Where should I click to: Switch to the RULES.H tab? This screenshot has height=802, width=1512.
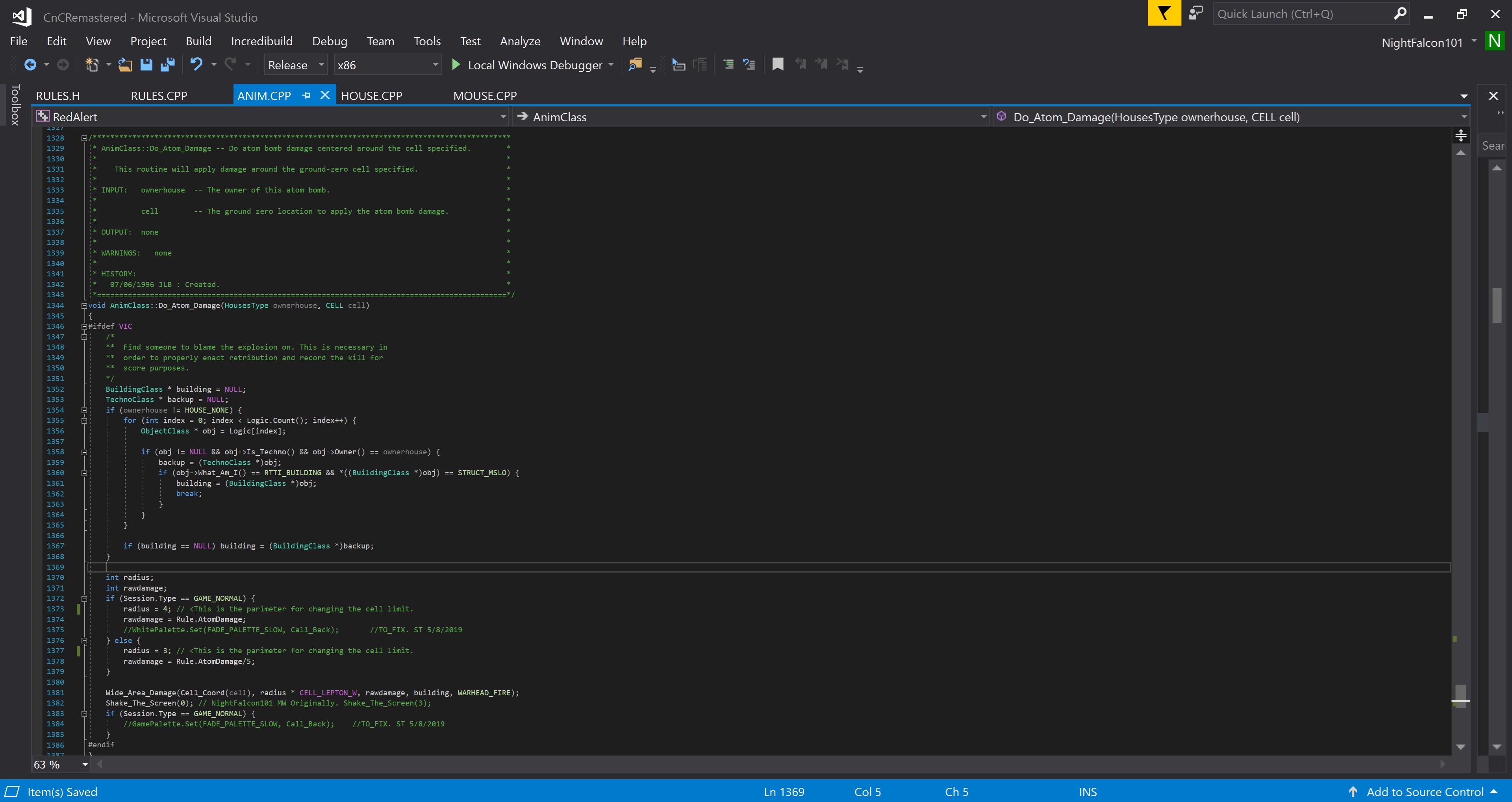click(x=57, y=96)
